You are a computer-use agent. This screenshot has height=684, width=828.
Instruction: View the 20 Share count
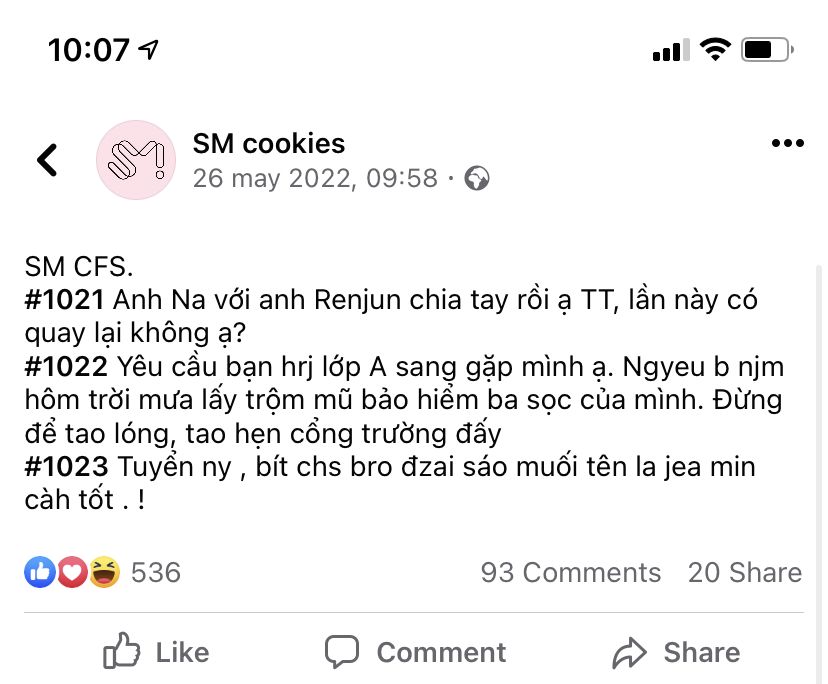[x=744, y=572]
